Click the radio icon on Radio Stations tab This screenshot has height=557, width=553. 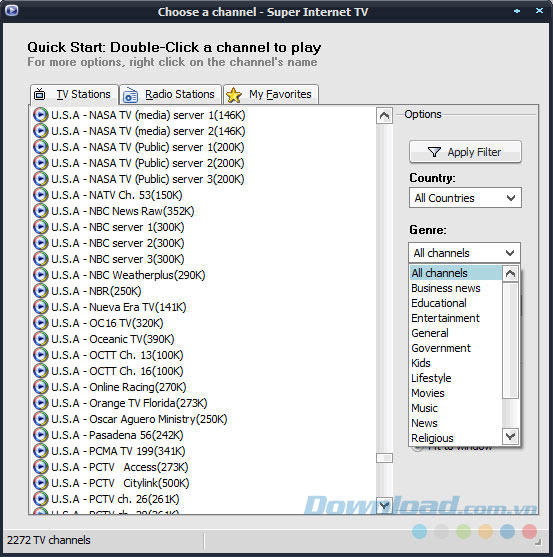130,95
